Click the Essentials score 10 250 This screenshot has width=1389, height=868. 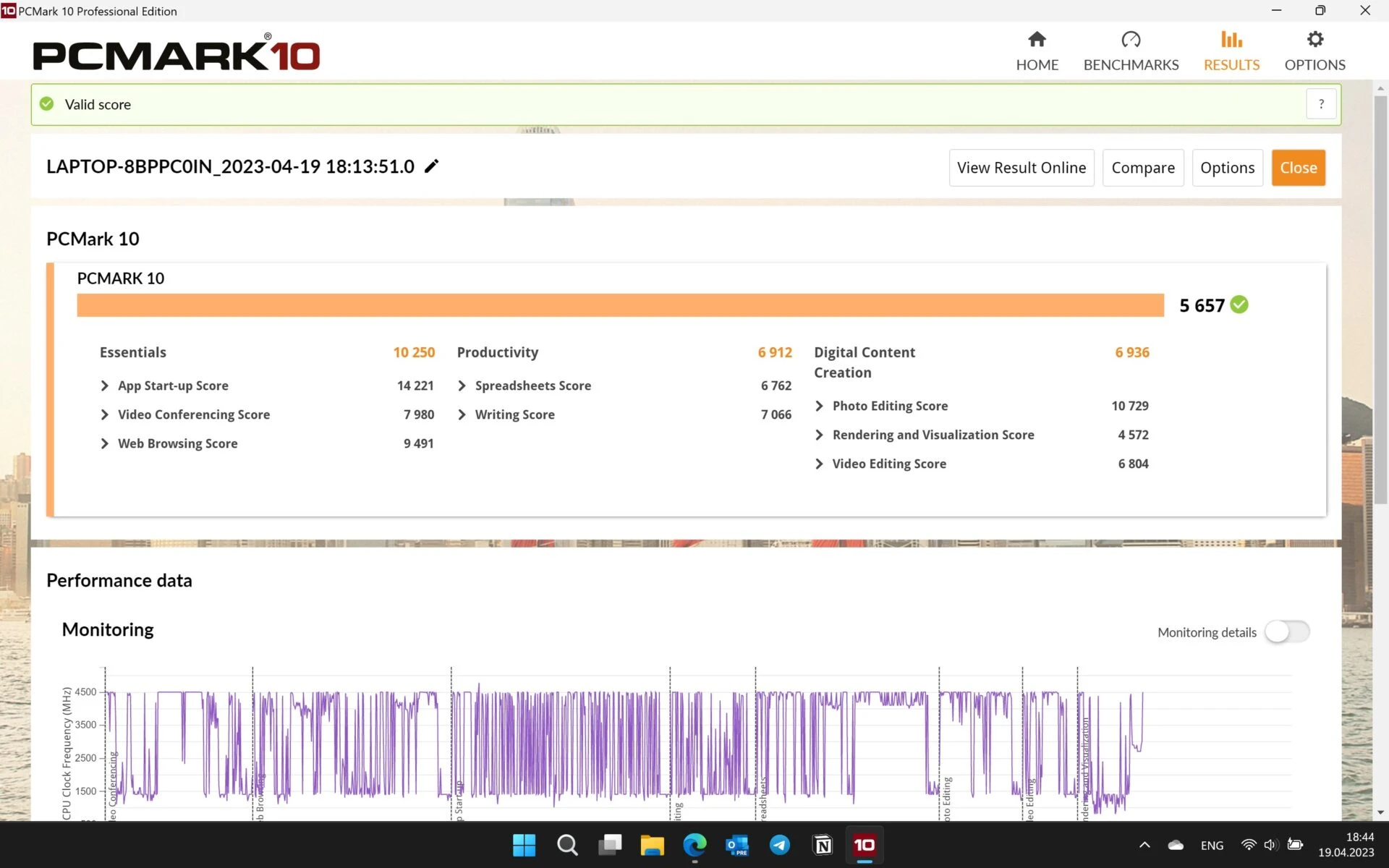pos(414,352)
